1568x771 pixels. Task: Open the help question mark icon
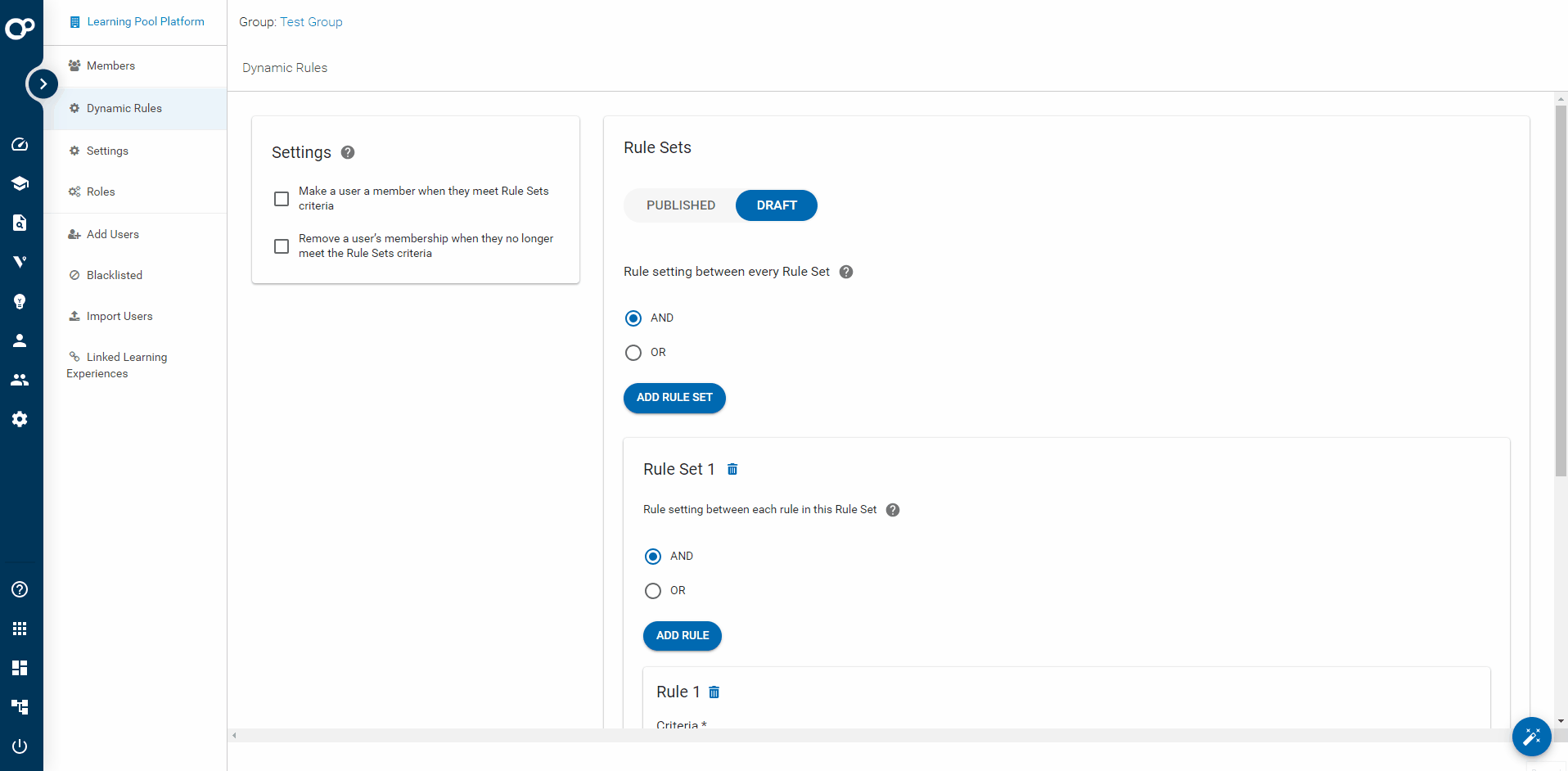(x=20, y=589)
